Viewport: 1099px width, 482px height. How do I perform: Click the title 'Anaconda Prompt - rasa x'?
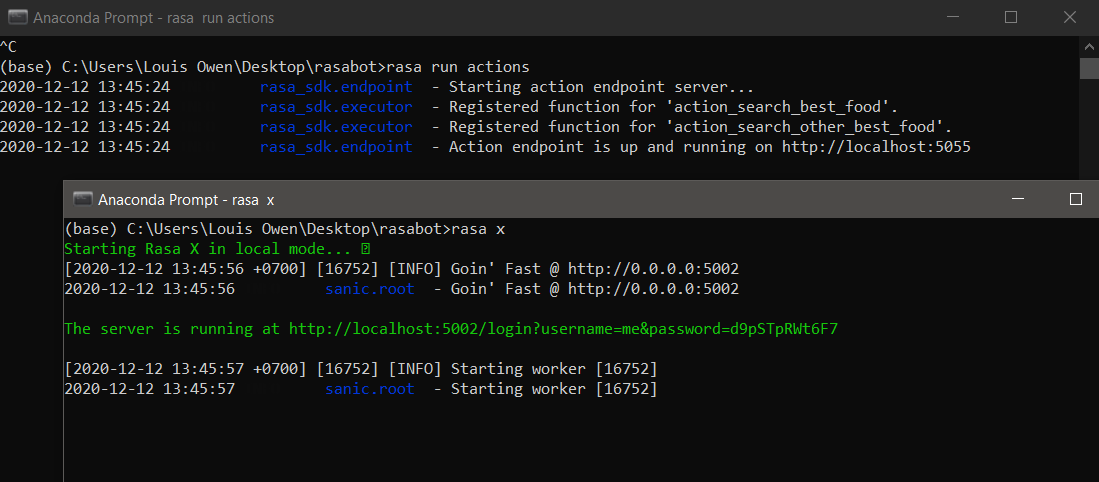(186, 200)
